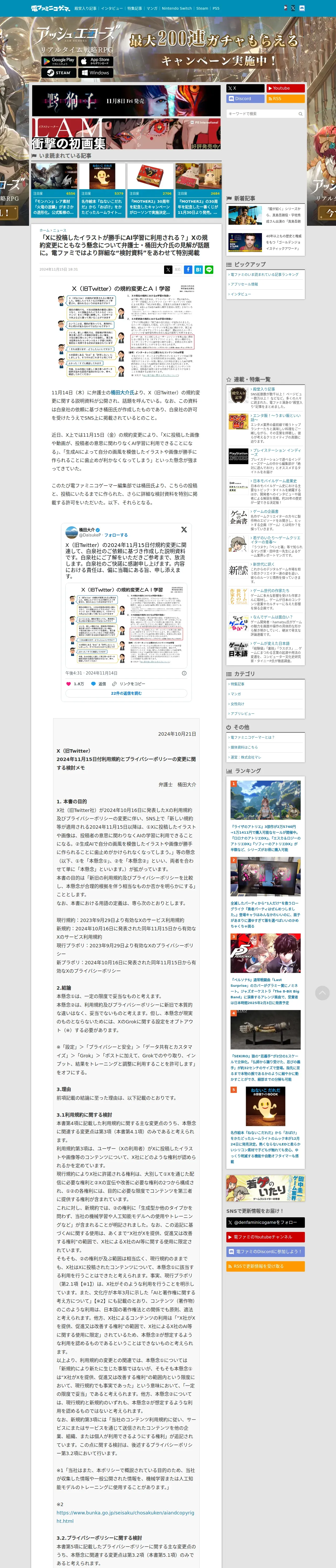Click Discord button in sidebar
Screen dimensions: 336x1568
(245, 99)
